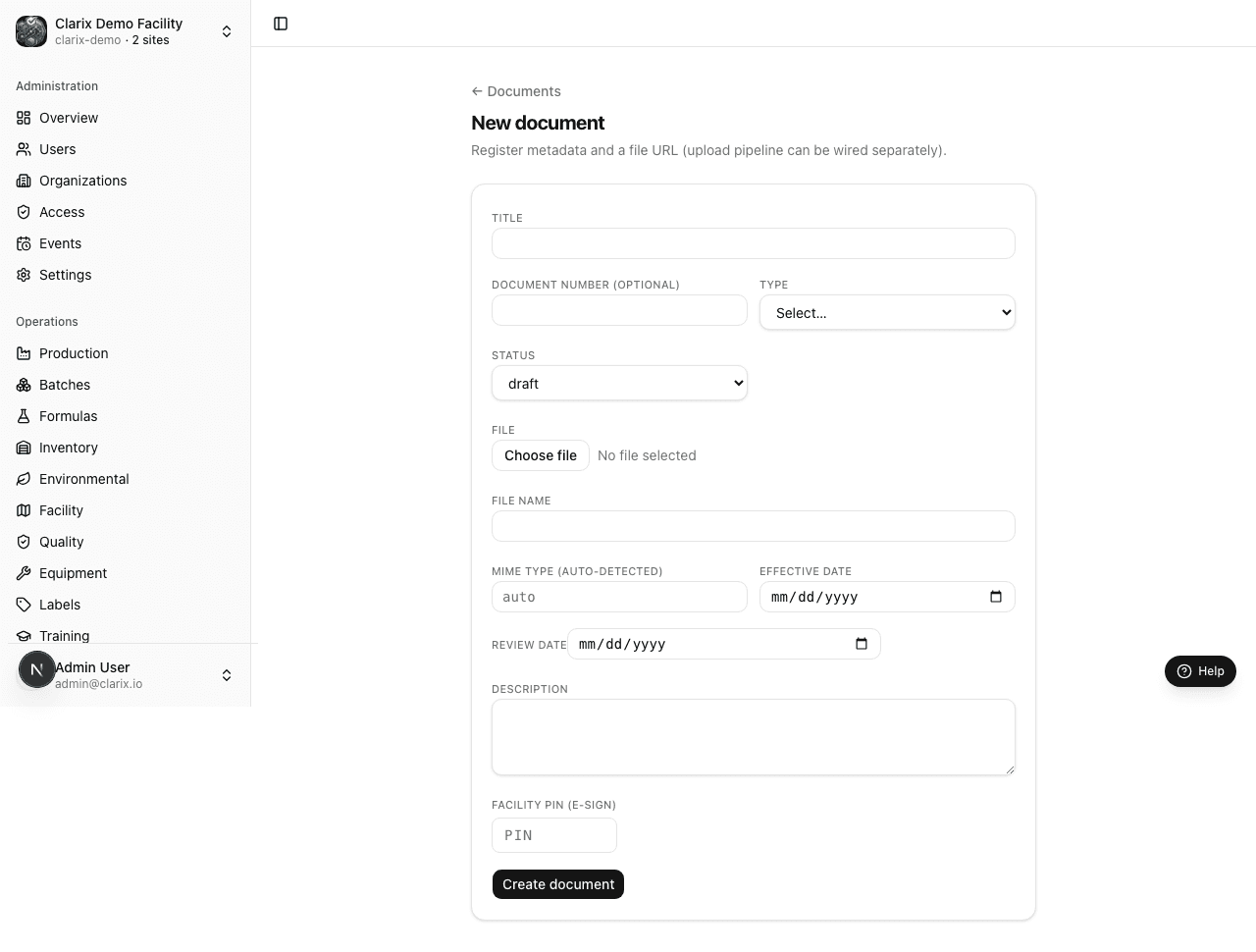
Task: Focus the File Name input field
Action: pos(754,526)
